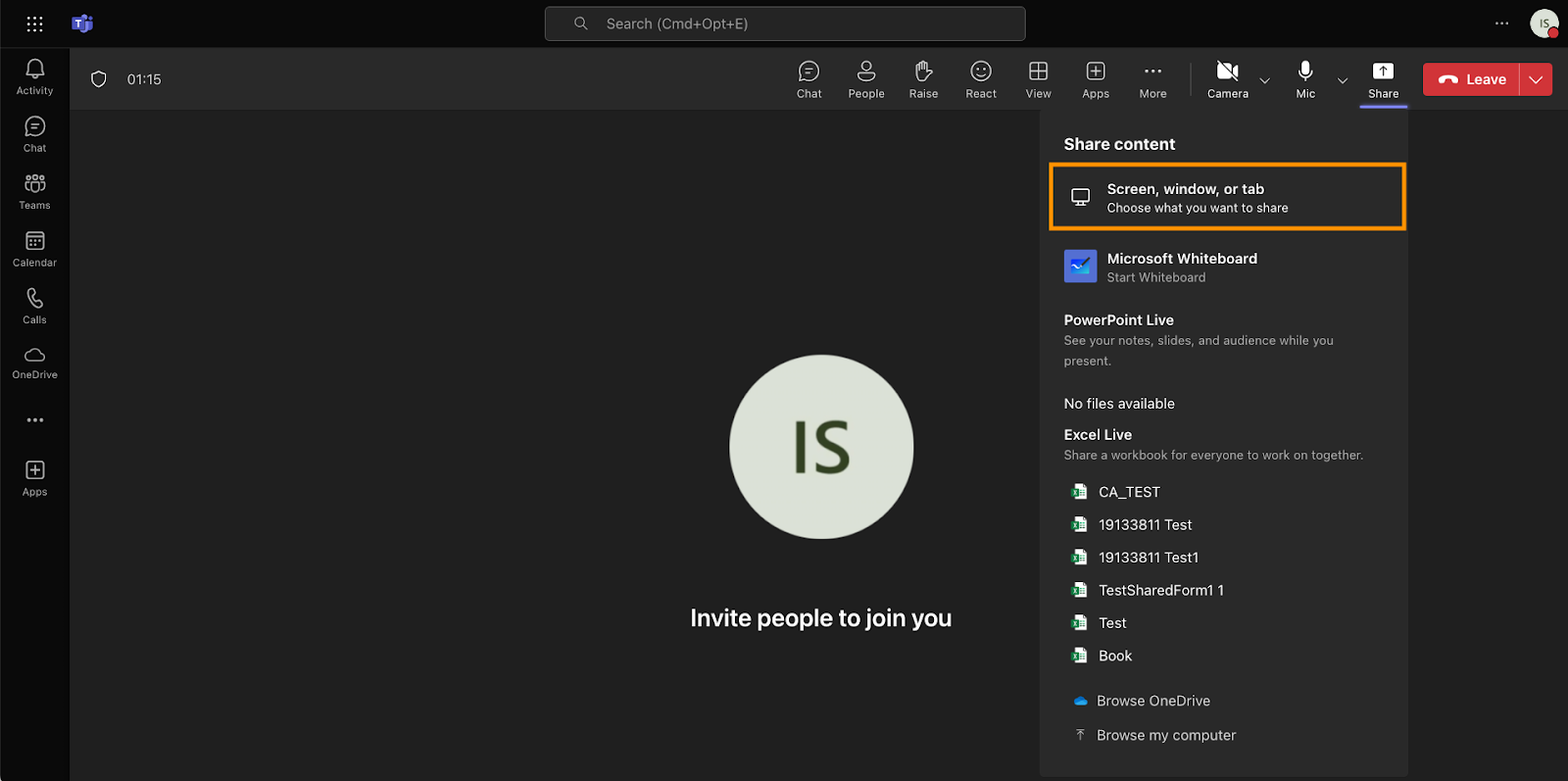
Task: Open the Leave options dropdown arrow
Action: click(1536, 79)
